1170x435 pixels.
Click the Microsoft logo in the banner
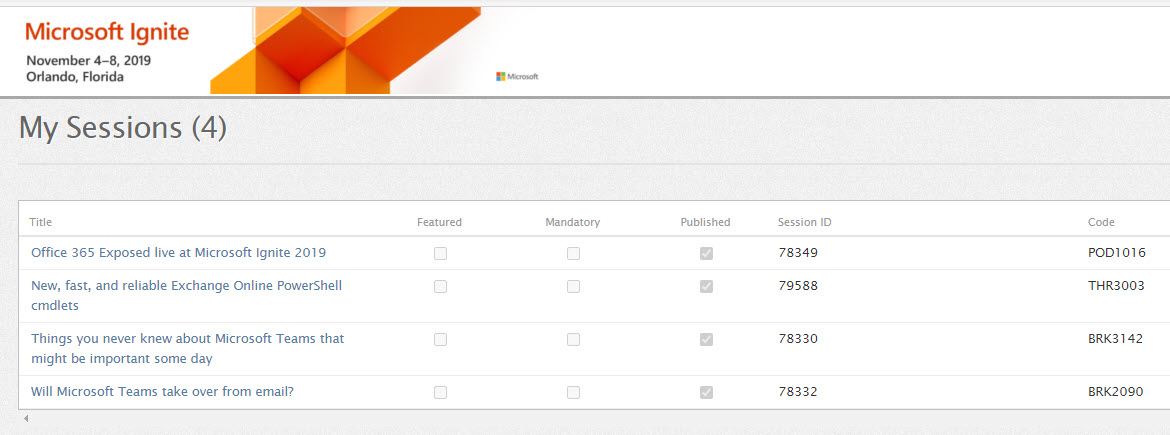(516, 76)
